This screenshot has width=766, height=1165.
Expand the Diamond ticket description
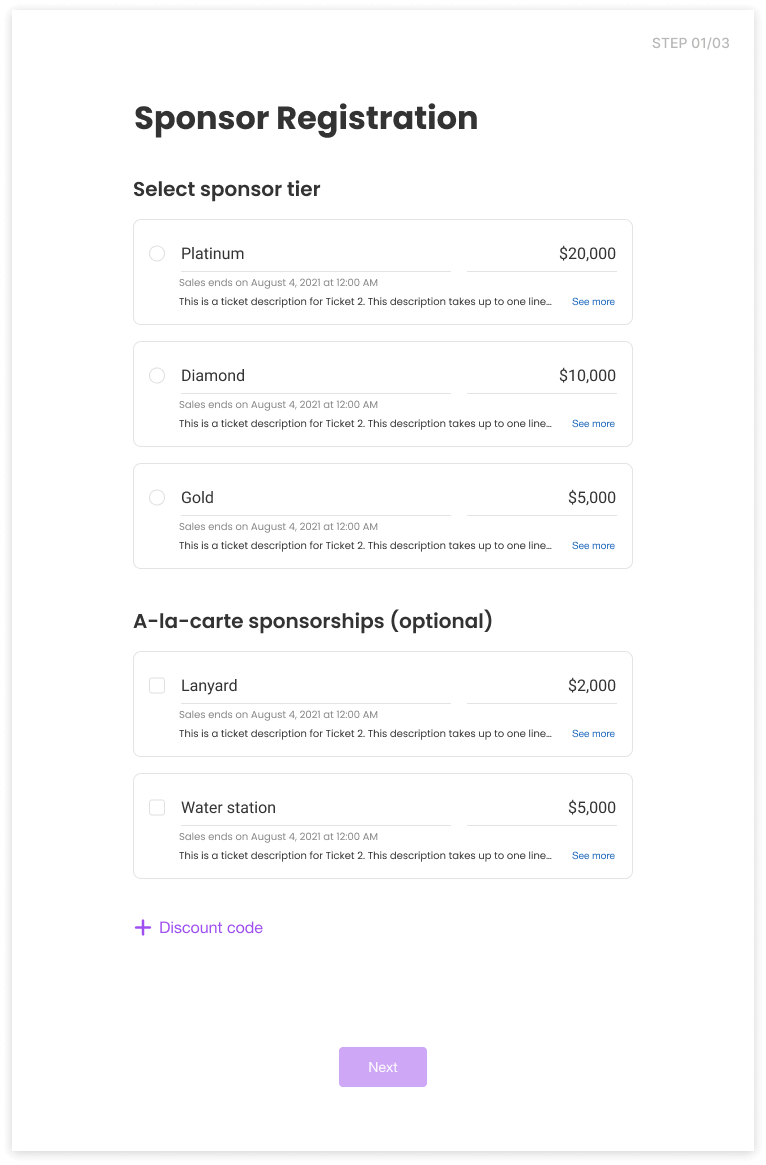(593, 423)
